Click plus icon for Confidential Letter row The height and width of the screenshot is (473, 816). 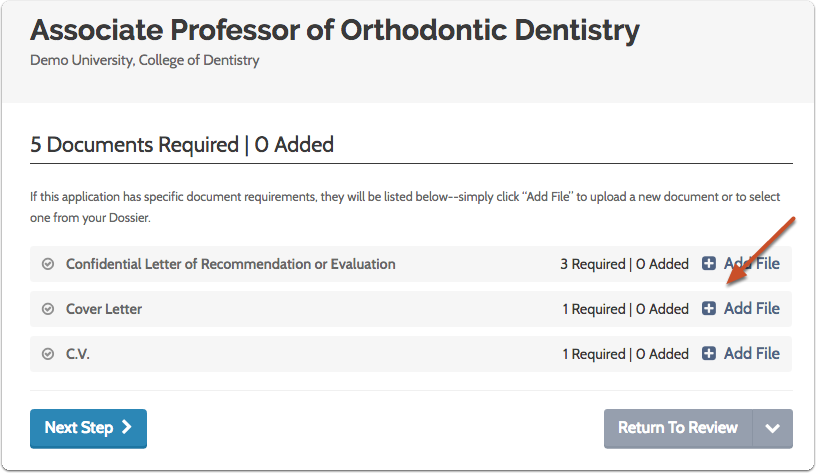point(709,264)
